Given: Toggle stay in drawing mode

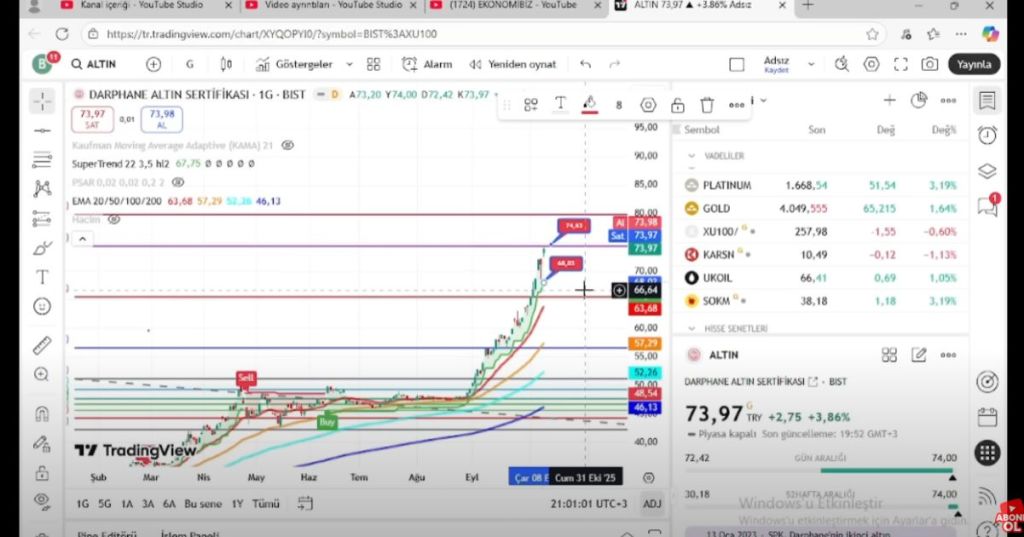Looking at the screenshot, I should click(x=42, y=444).
